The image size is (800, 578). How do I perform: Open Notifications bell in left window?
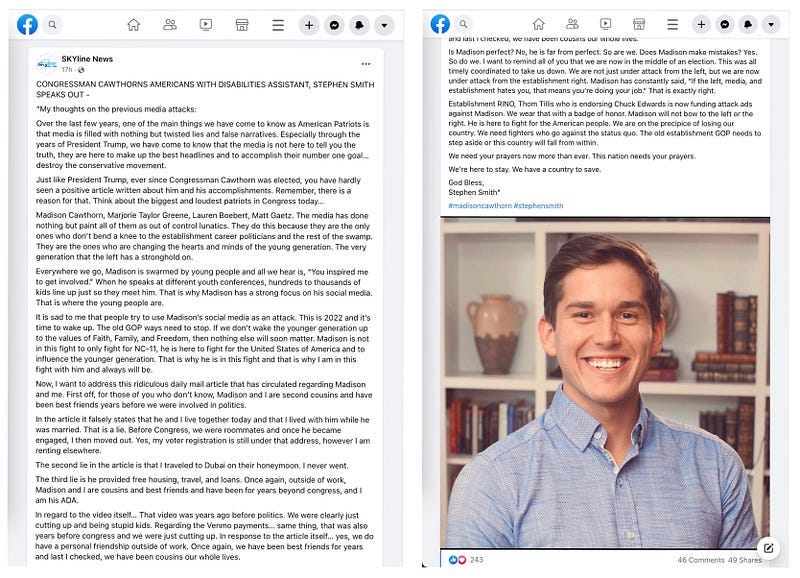(359, 25)
